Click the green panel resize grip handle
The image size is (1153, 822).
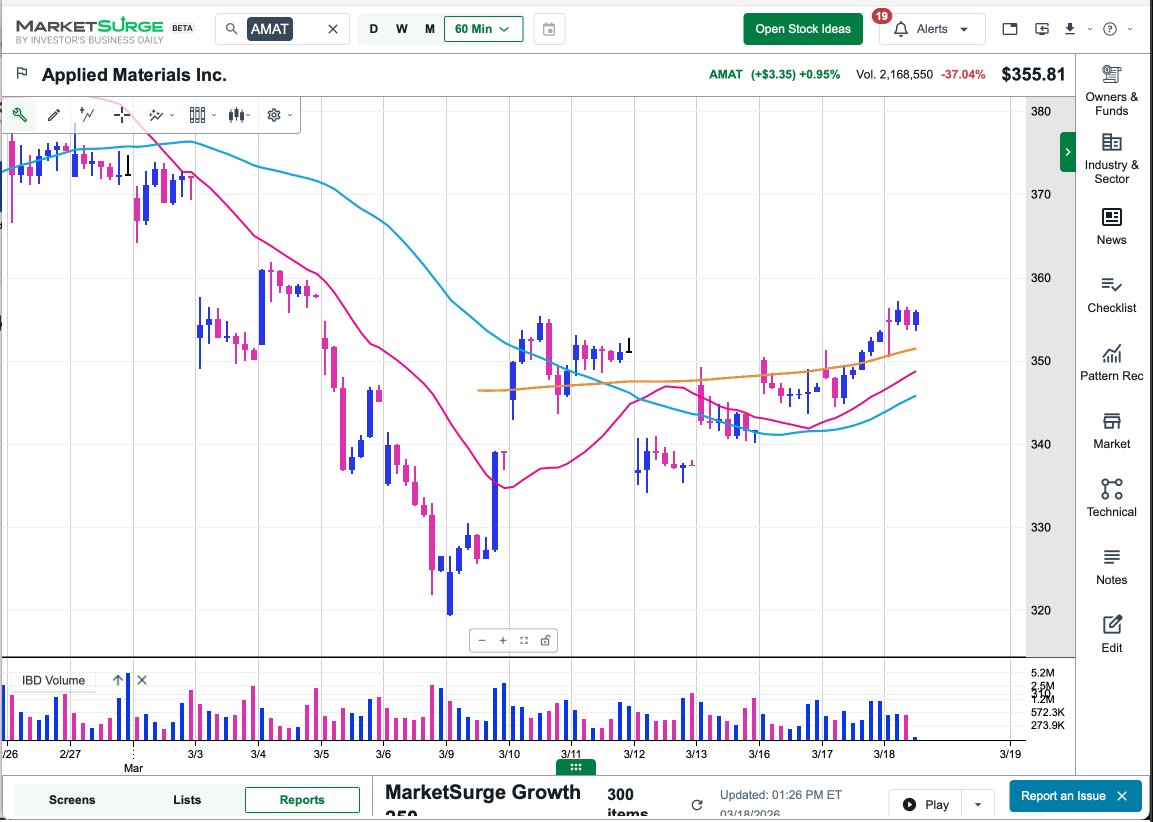point(576,767)
